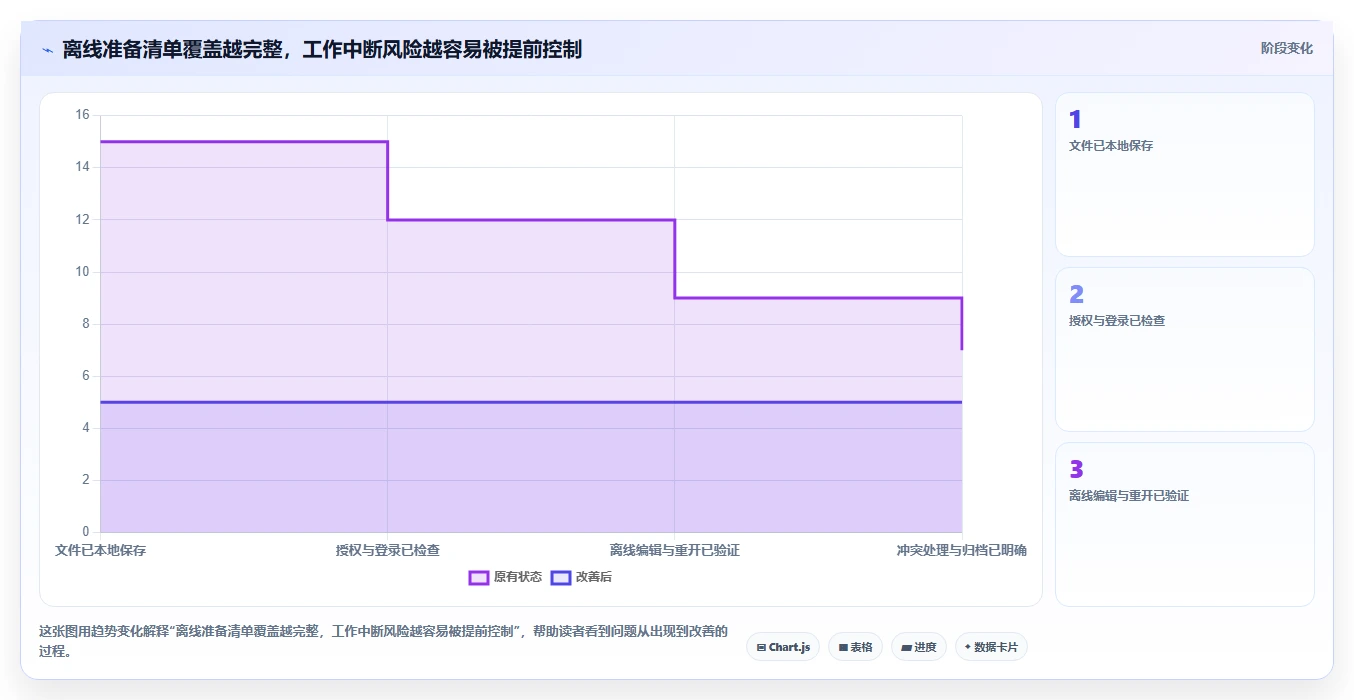Click the number 3 on the third card
This screenshot has width=1354, height=700.
(1076, 469)
